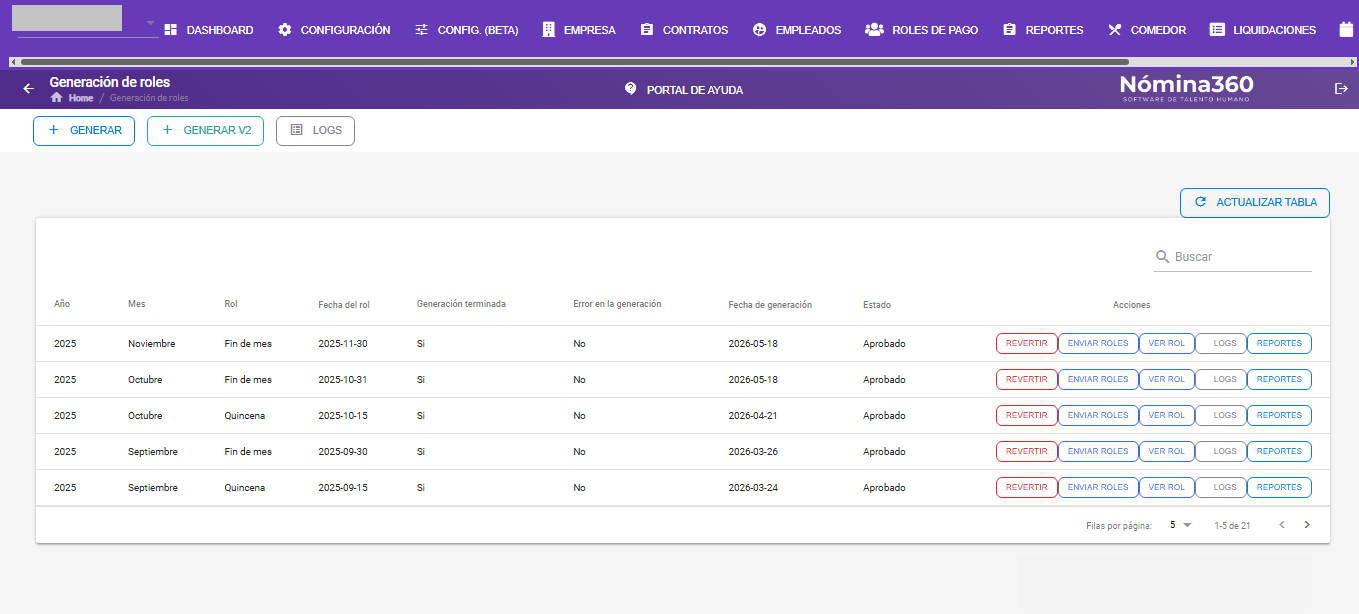Click the Reportes clipboard icon
1359x614 pixels.
tap(1010, 30)
